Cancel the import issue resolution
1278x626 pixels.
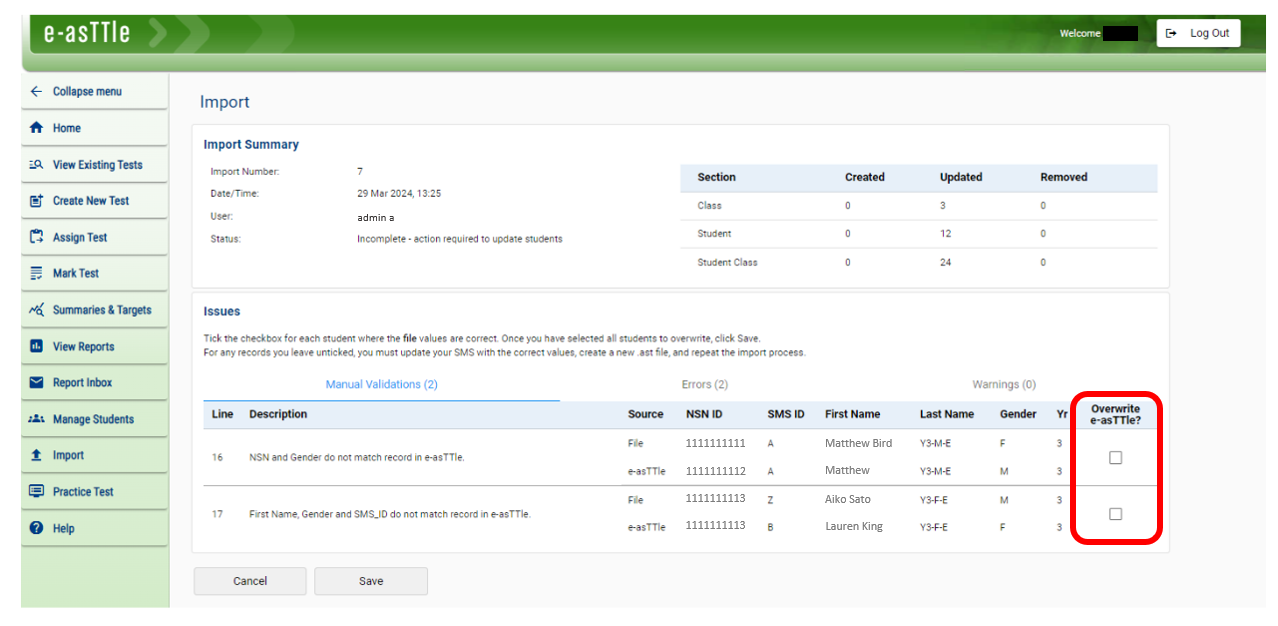tap(249, 581)
